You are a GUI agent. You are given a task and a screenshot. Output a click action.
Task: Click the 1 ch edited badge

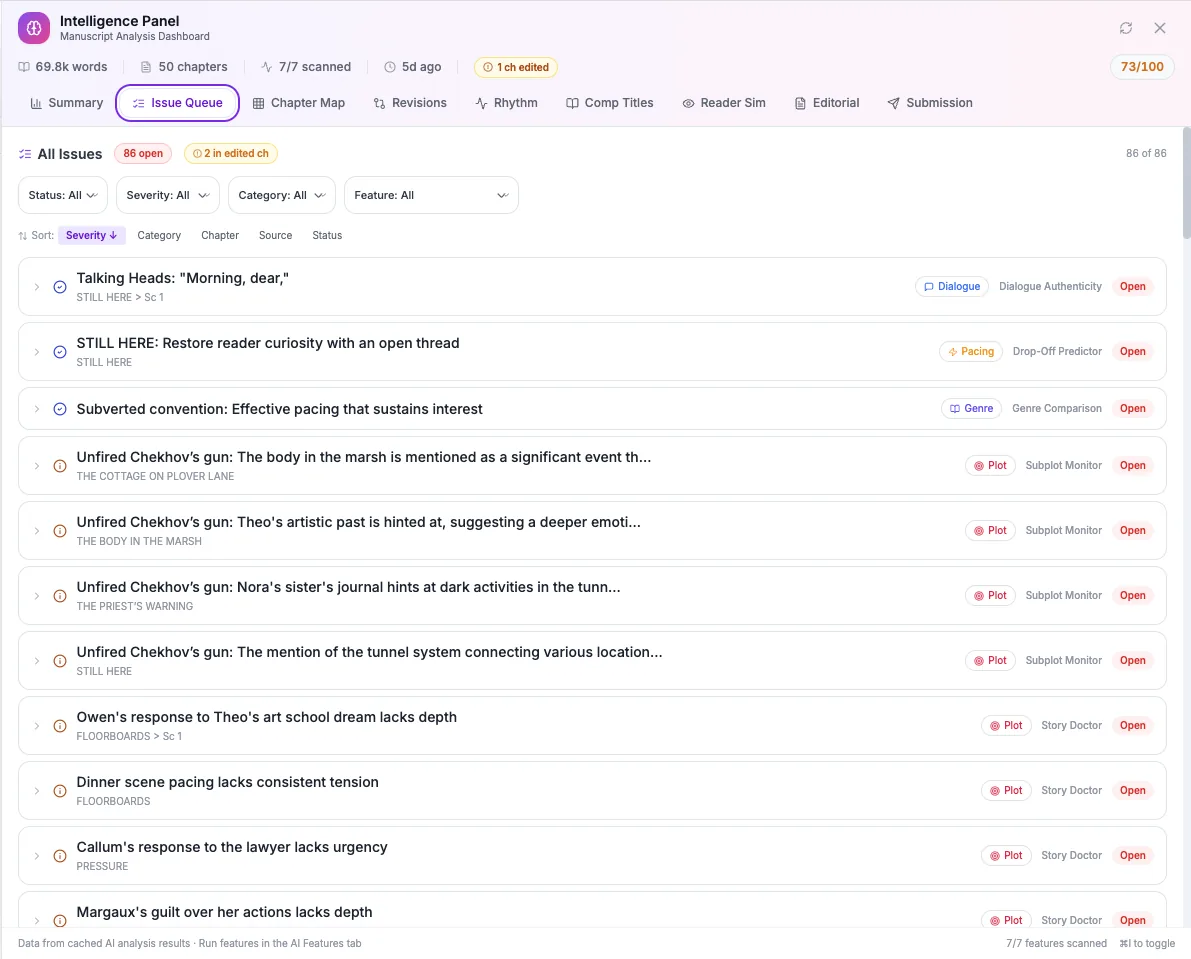click(x=516, y=67)
